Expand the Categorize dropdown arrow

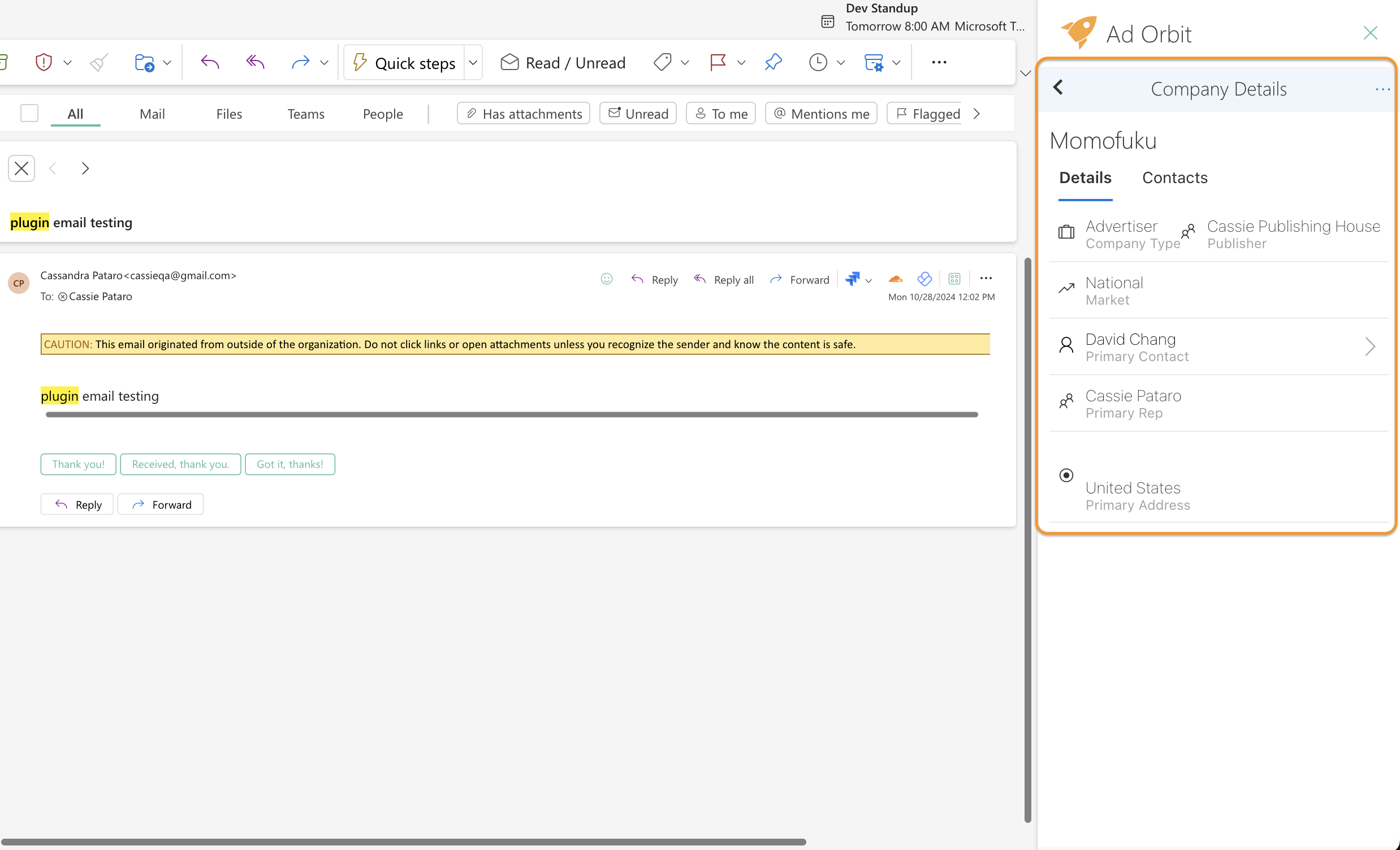click(x=685, y=63)
